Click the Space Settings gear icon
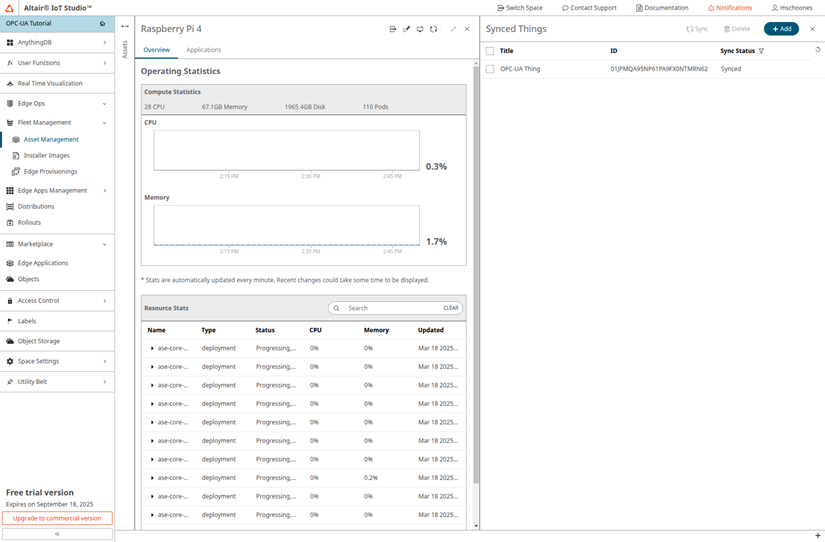The height and width of the screenshot is (542, 825). click(x=9, y=362)
